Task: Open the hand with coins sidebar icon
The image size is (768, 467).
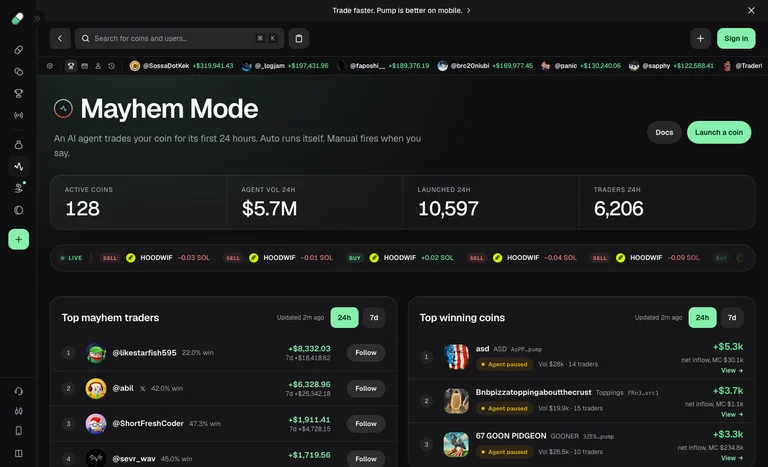Action: [x=19, y=188]
